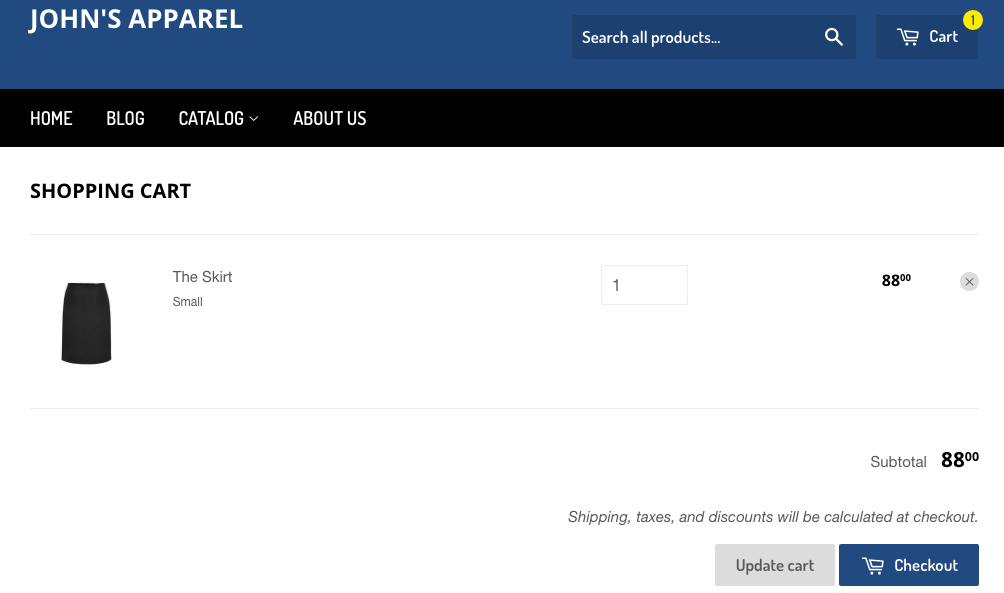Click the black skirt product thumbnail
1004x593 pixels.
click(x=87, y=322)
